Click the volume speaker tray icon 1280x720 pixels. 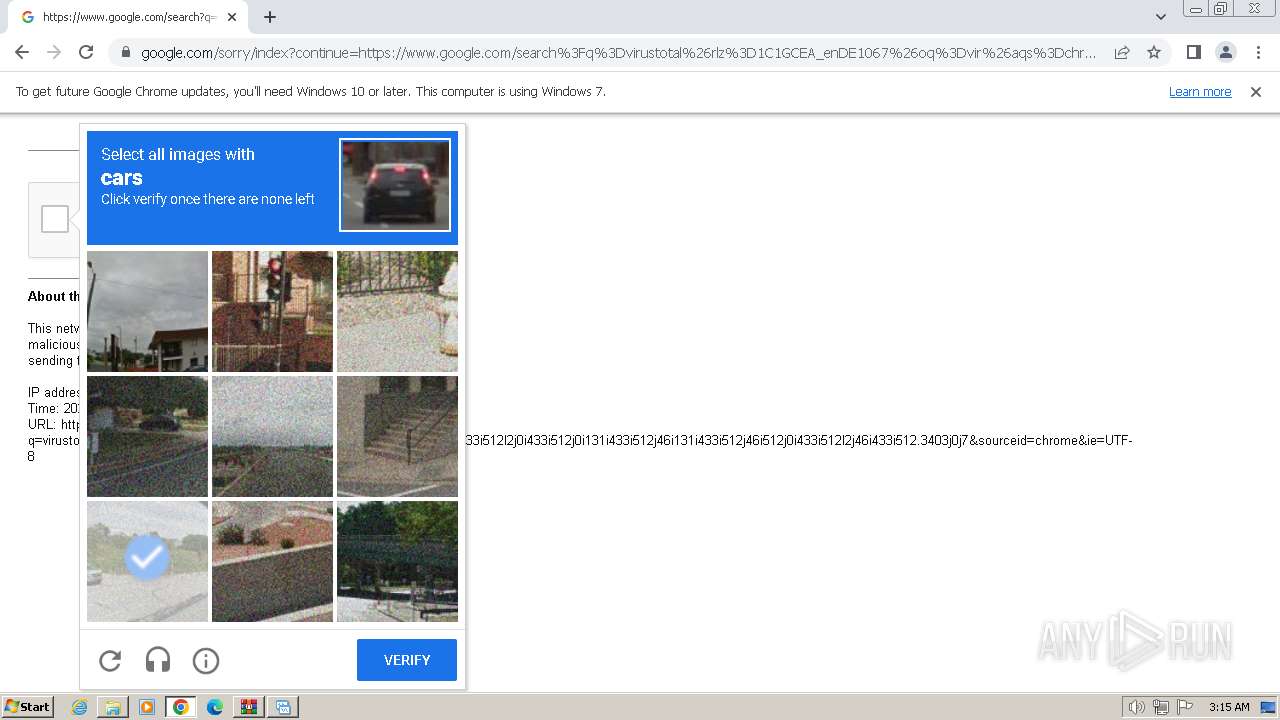1136,707
